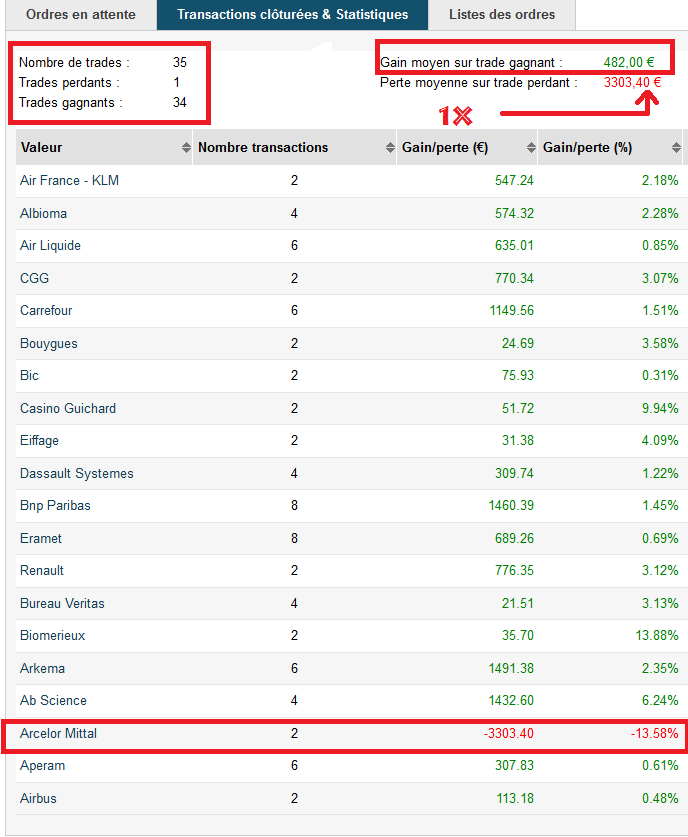Screen dimensions: 688x837
Task: Select the 776.35 Renault gain cell
Action: (x=514, y=571)
